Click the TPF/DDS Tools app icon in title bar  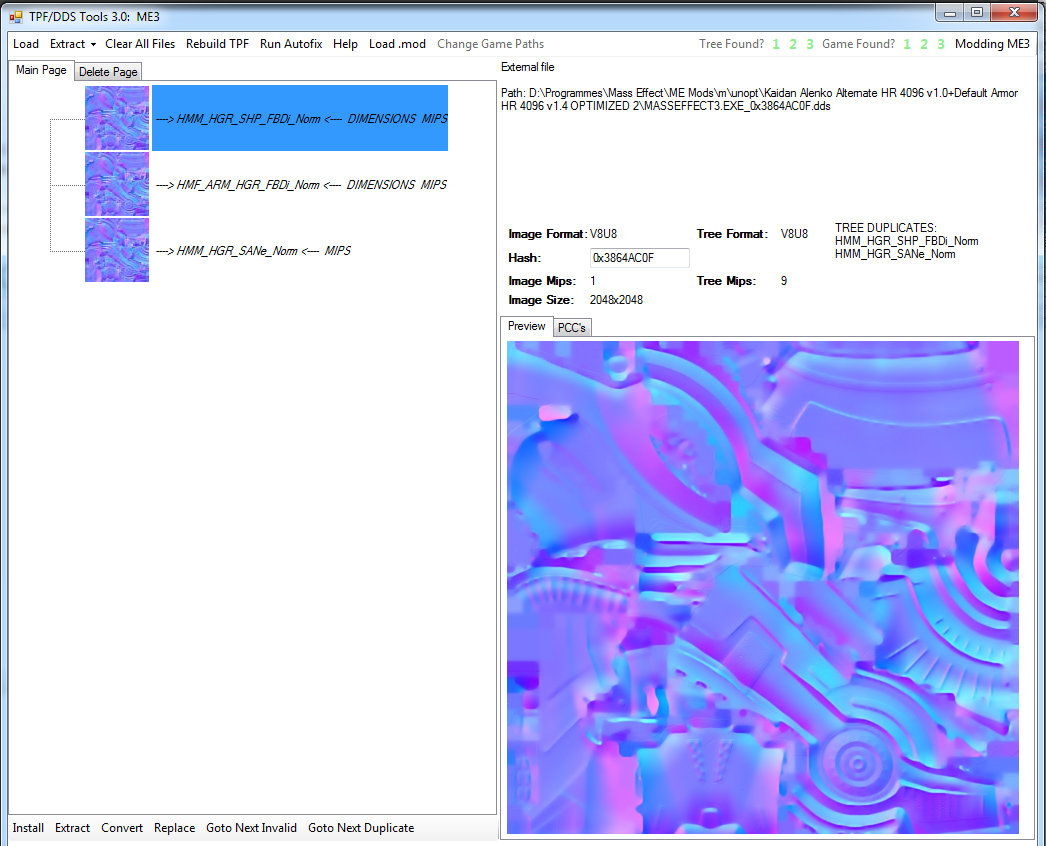click(16, 17)
